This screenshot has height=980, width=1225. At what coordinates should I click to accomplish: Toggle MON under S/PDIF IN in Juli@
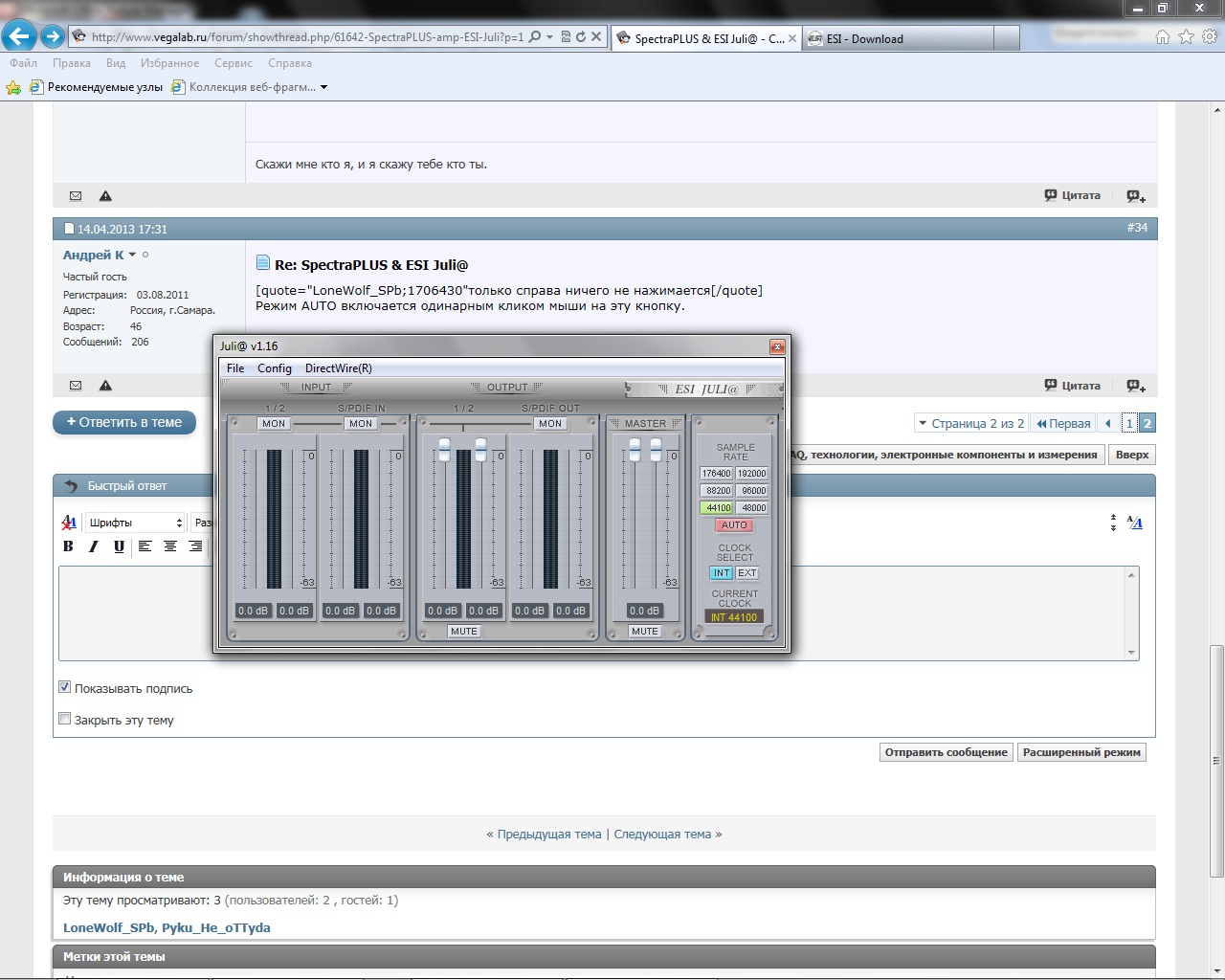[361, 424]
